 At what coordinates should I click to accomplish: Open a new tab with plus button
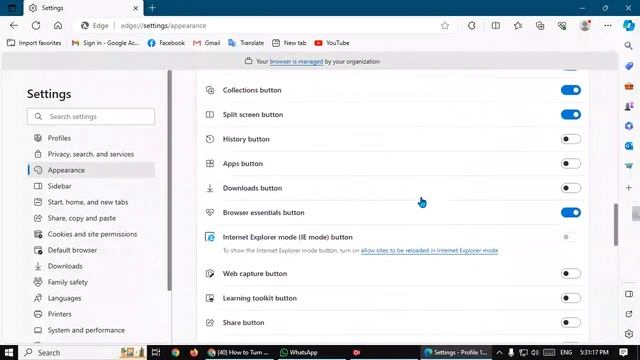[152, 8]
